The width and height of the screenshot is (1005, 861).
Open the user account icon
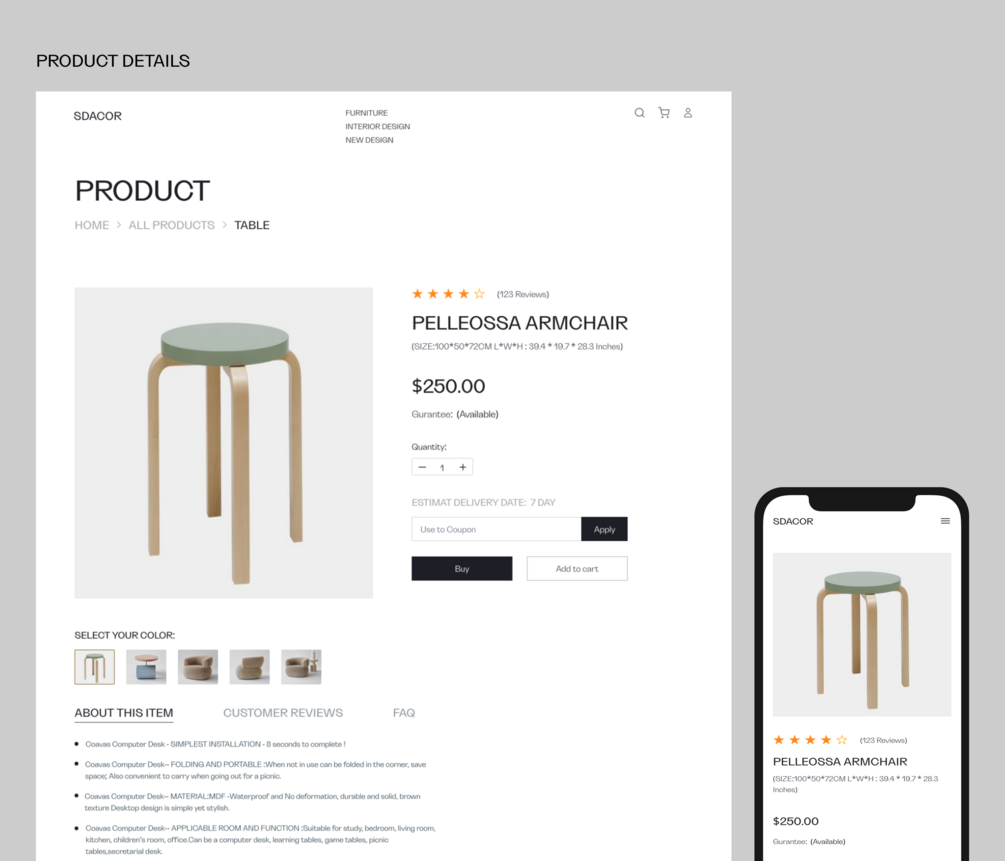click(688, 113)
